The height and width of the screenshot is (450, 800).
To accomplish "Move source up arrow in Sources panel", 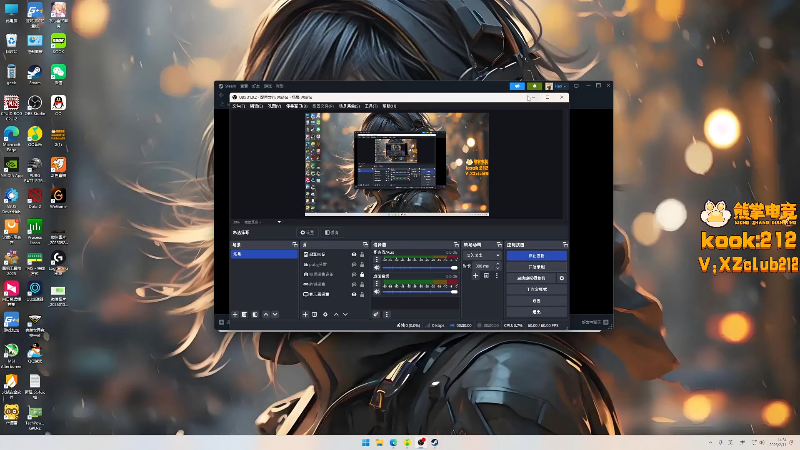I will pos(336,314).
